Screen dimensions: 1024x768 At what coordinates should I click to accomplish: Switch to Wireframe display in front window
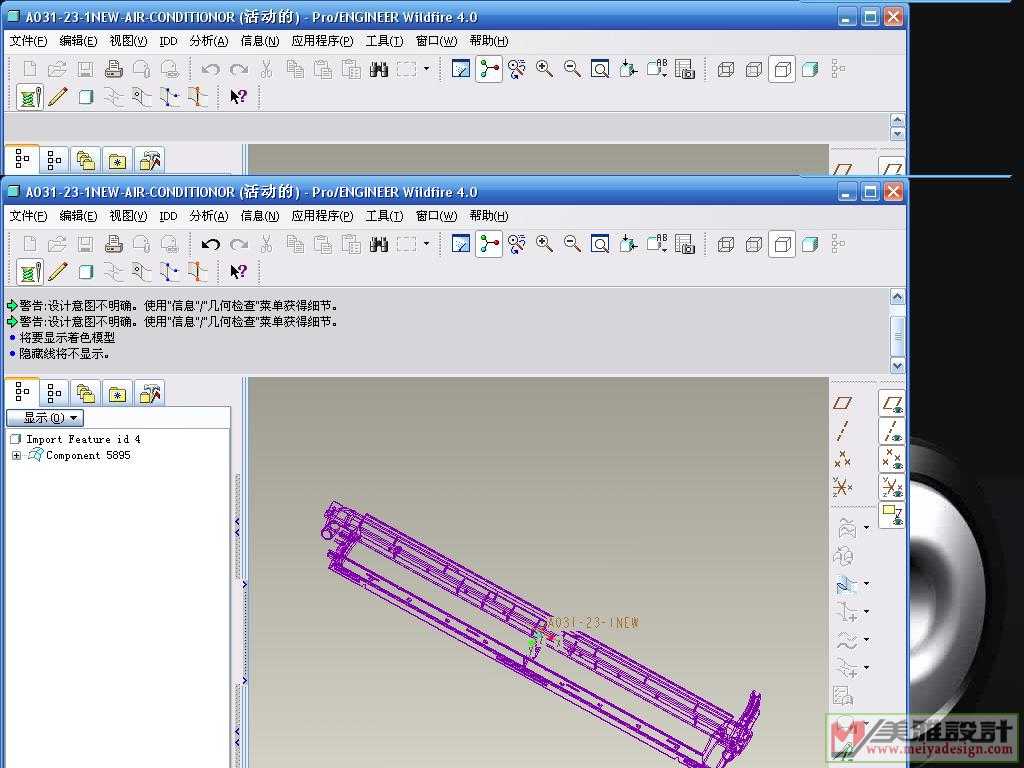tap(726, 244)
